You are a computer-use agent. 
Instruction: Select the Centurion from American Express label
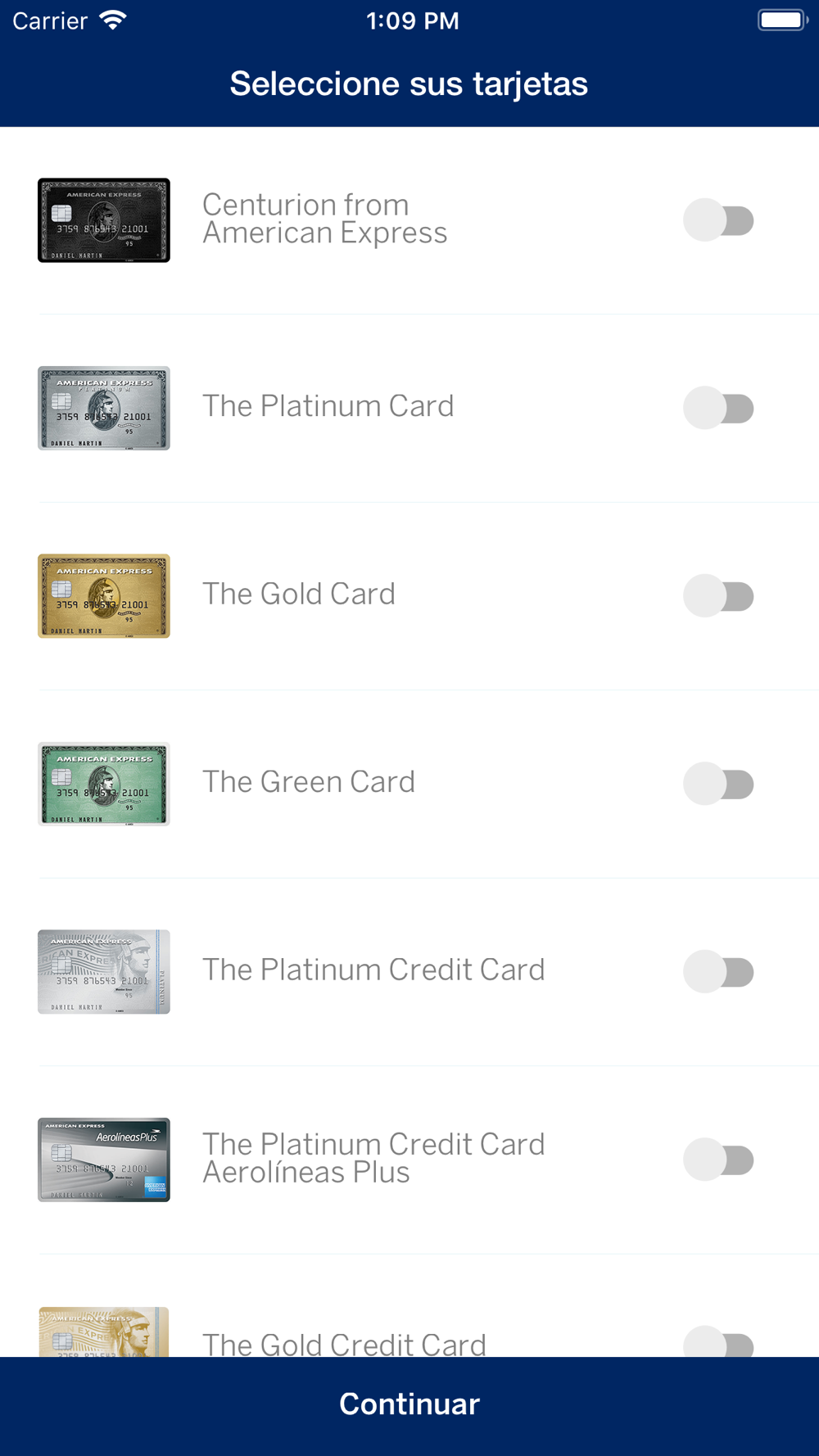(325, 219)
